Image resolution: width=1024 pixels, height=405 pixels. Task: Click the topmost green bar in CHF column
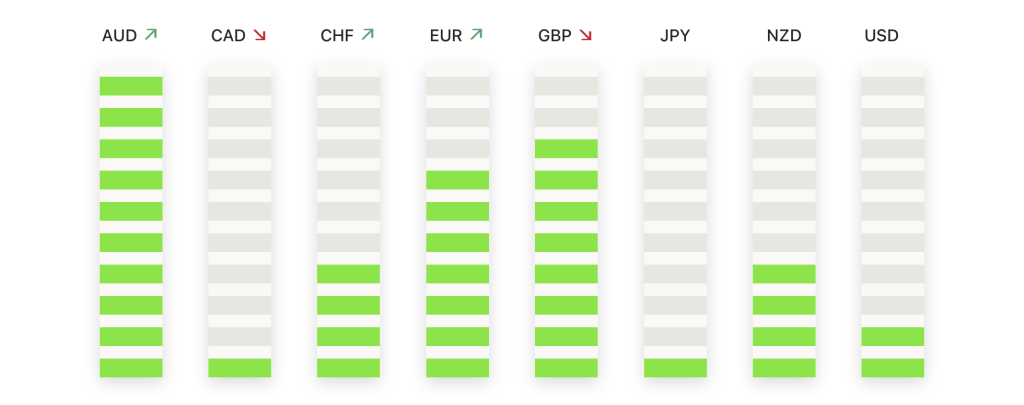click(349, 274)
